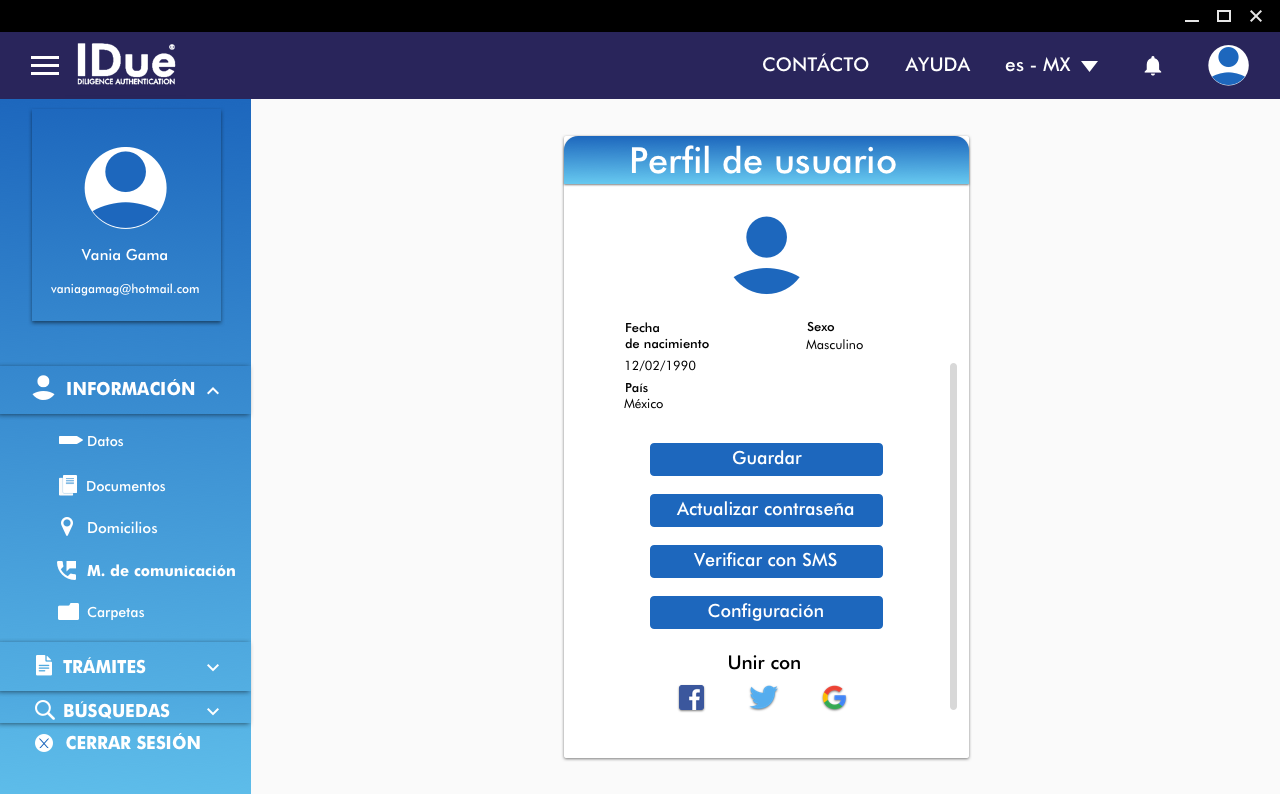Viewport: 1280px width, 794px height.
Task: Link account with Twitter icon
Action: (763, 698)
